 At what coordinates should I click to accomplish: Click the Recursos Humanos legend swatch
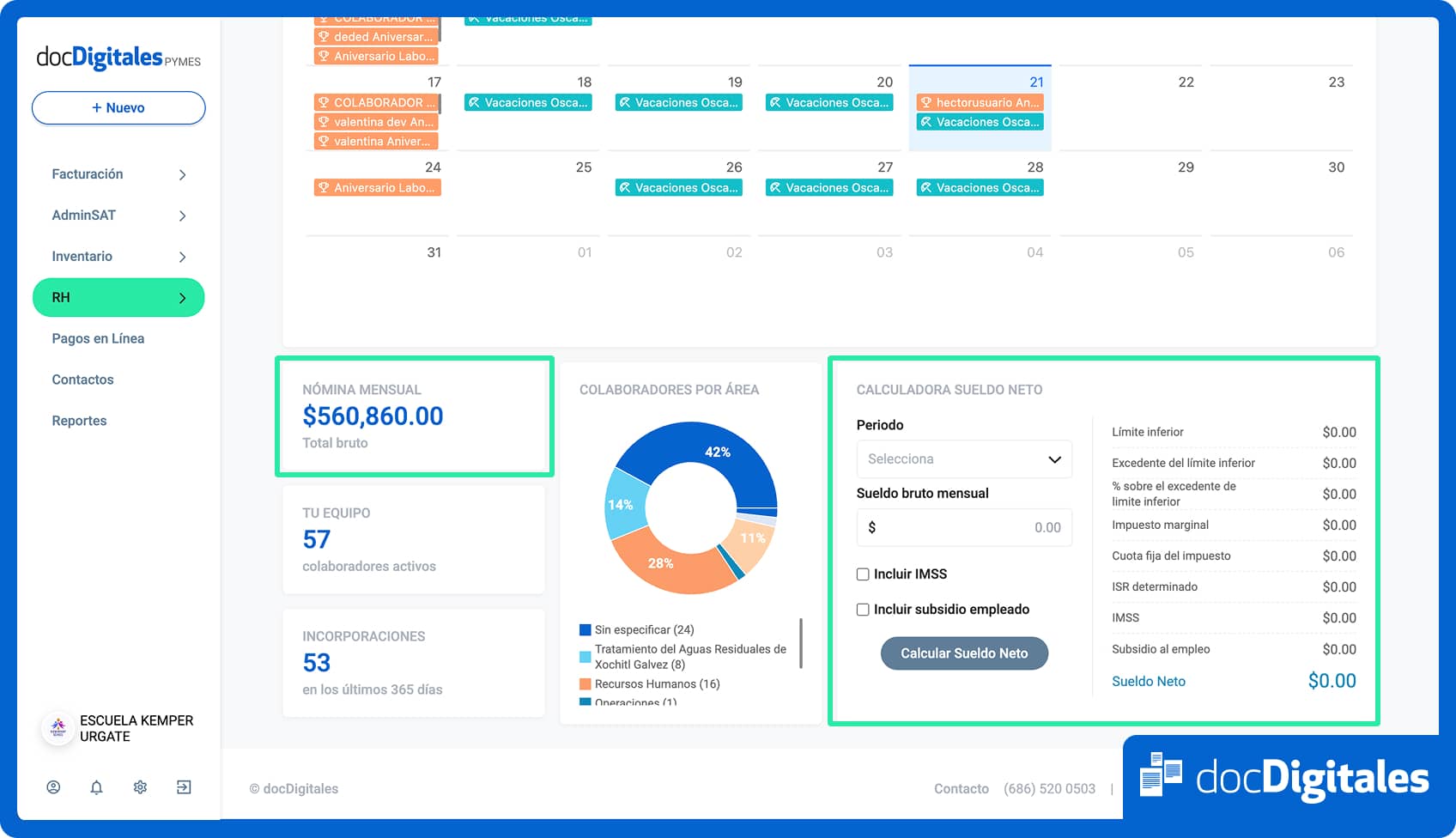(x=585, y=684)
